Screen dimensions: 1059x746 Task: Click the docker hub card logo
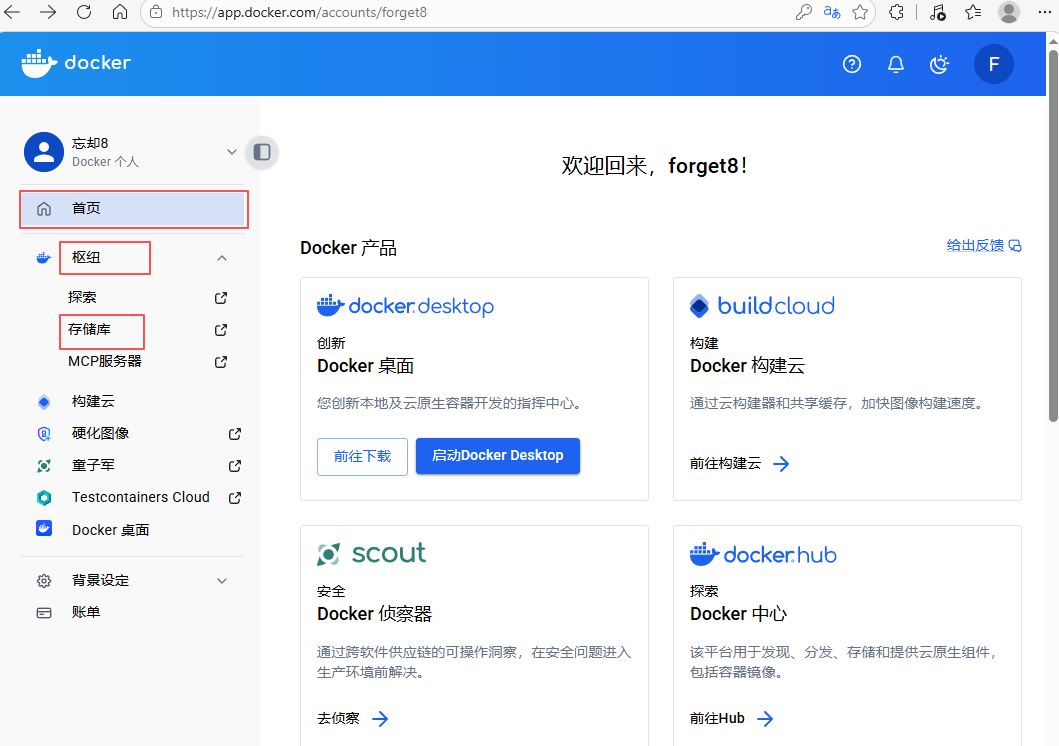[763, 554]
